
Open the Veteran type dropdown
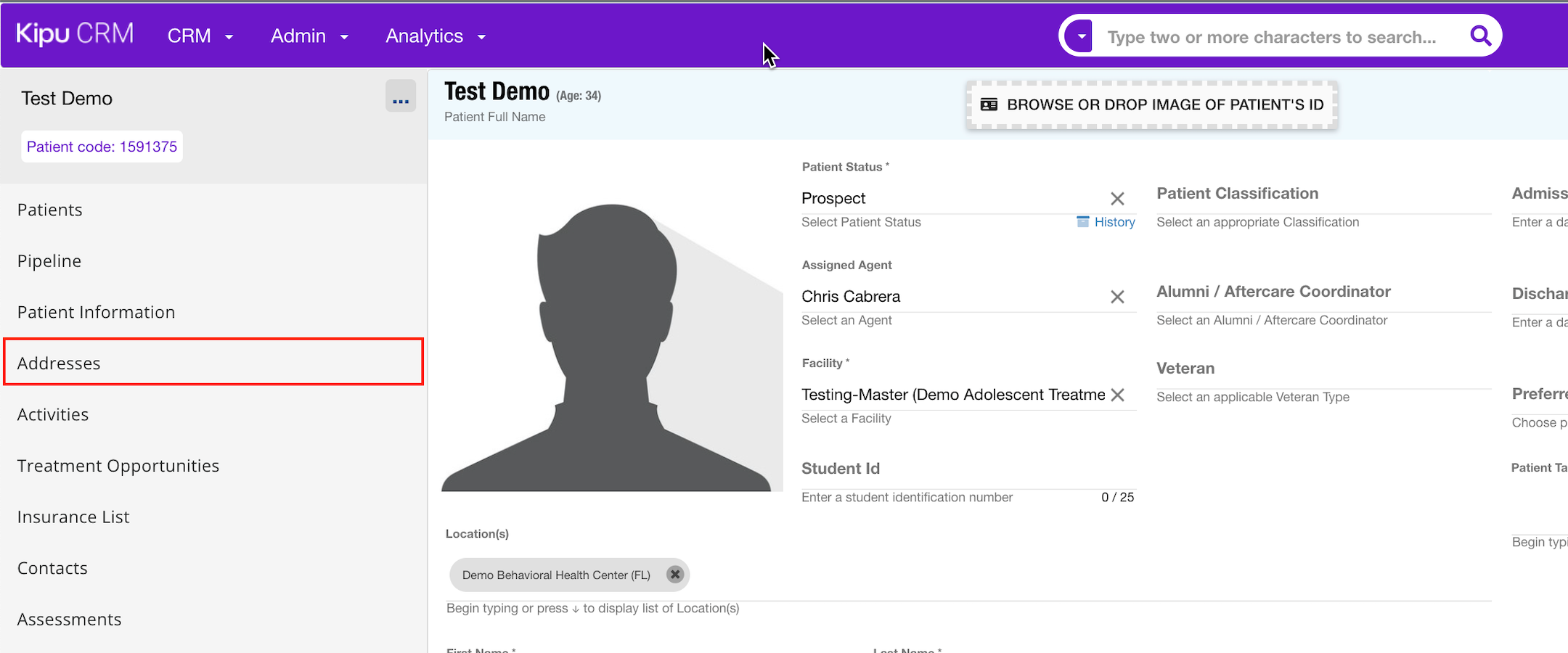[x=1323, y=369]
